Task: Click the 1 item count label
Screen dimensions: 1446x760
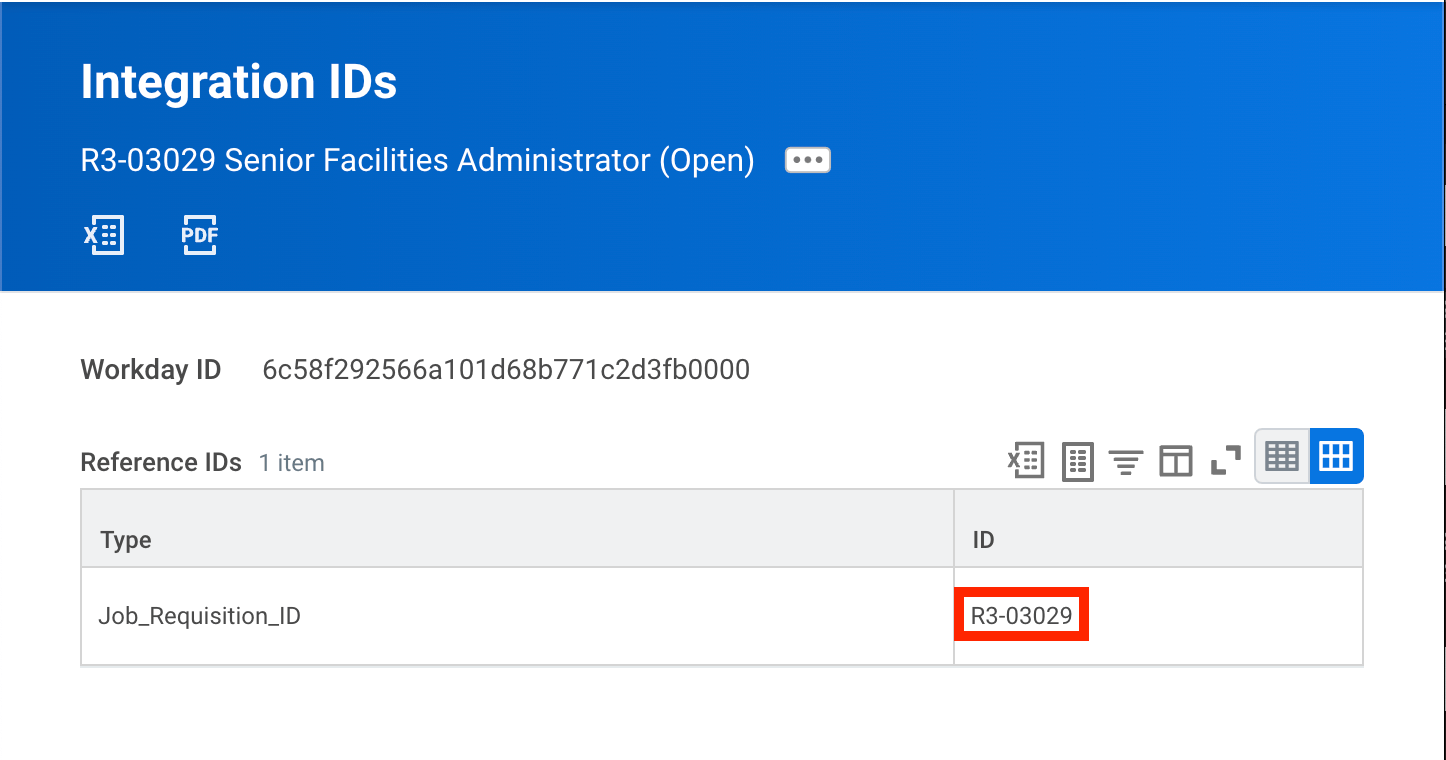Action: (x=291, y=463)
